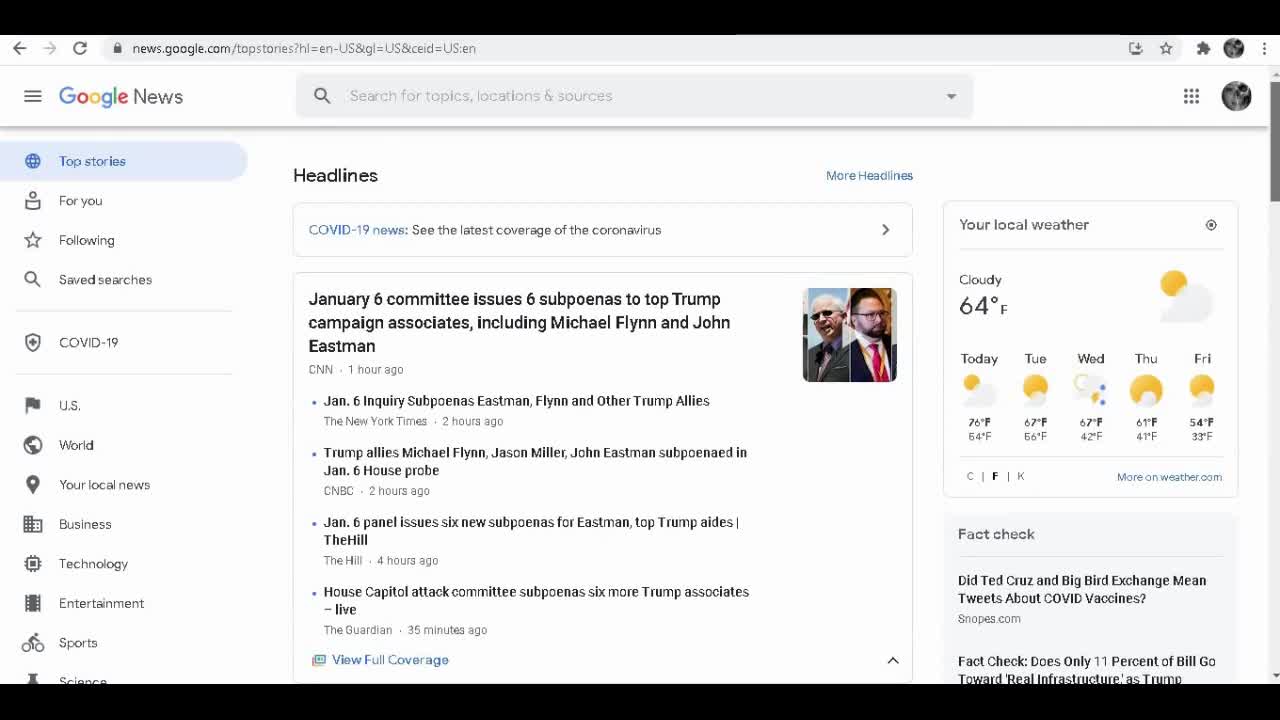Click Friday's weather forecast icon

[1202, 389]
